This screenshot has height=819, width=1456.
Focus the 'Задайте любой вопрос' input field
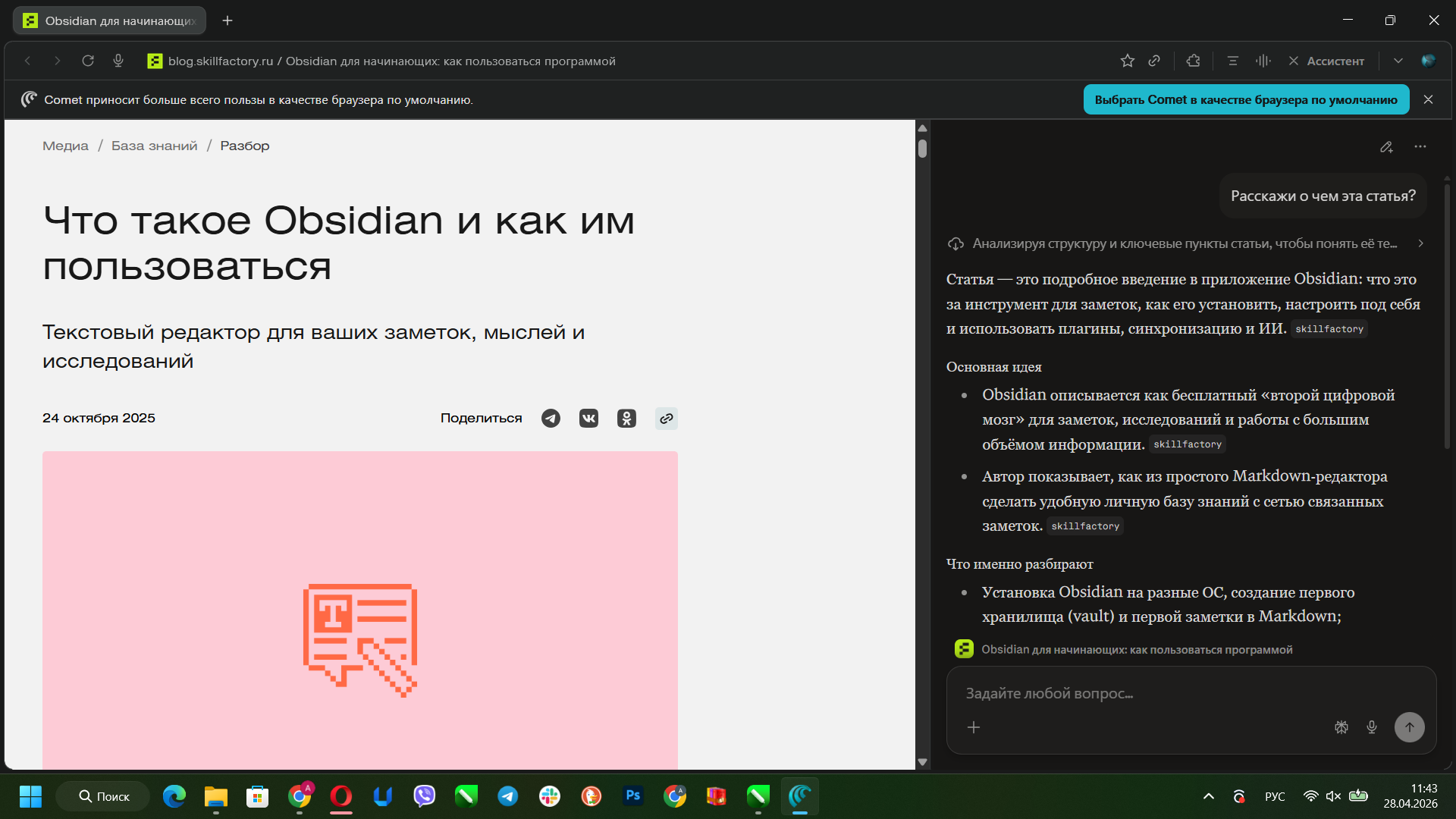click(1191, 693)
